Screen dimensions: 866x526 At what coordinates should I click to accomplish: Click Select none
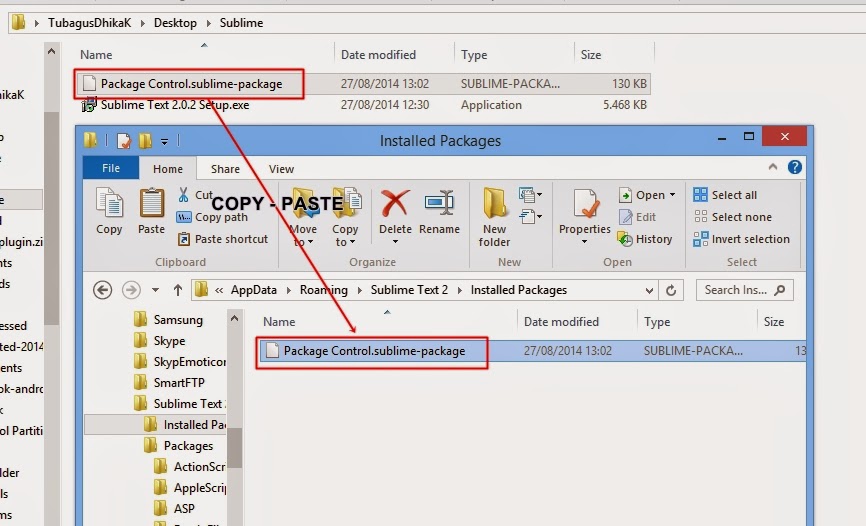point(732,217)
